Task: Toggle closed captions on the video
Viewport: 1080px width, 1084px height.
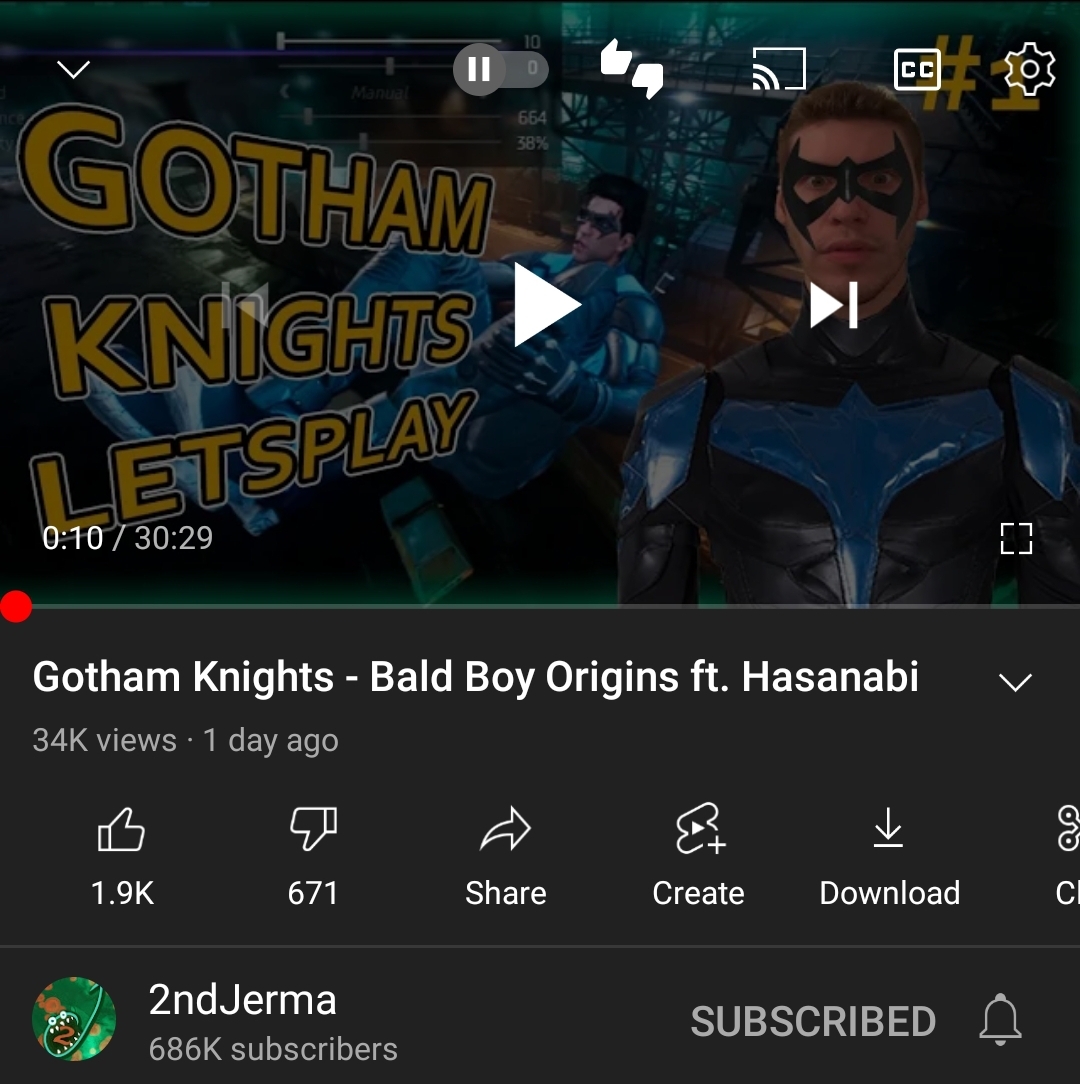Action: click(x=917, y=69)
